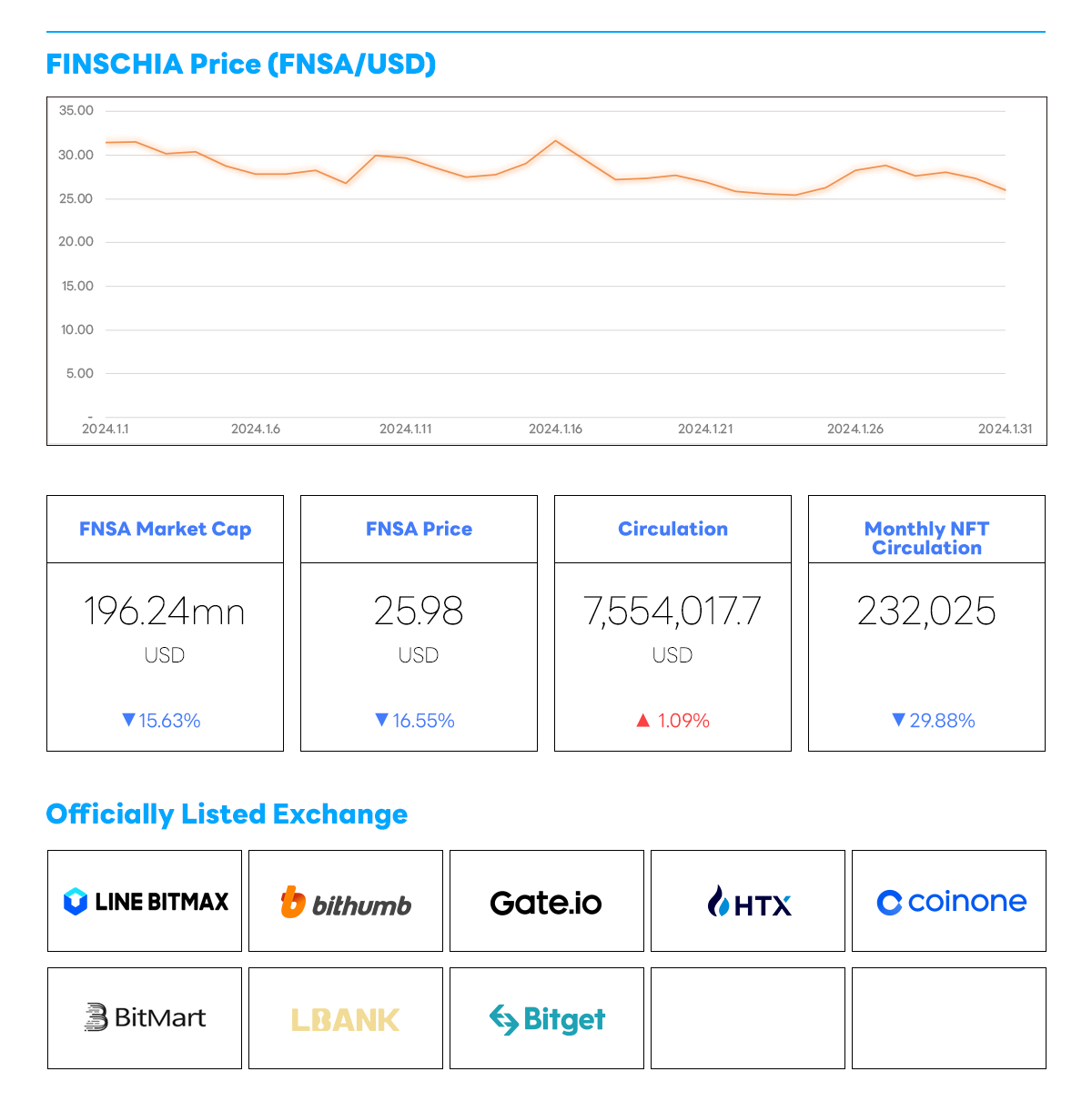Screen dimensions: 1092x1112
Task: Click the 29.88% NFT decrease indicator
Action: point(934,721)
